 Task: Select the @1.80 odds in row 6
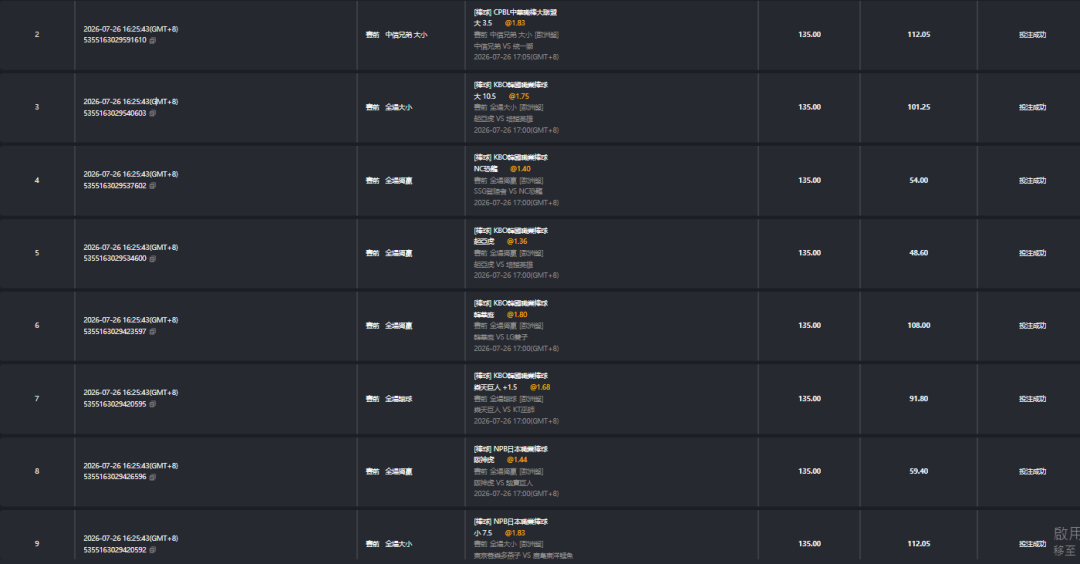(x=517, y=315)
